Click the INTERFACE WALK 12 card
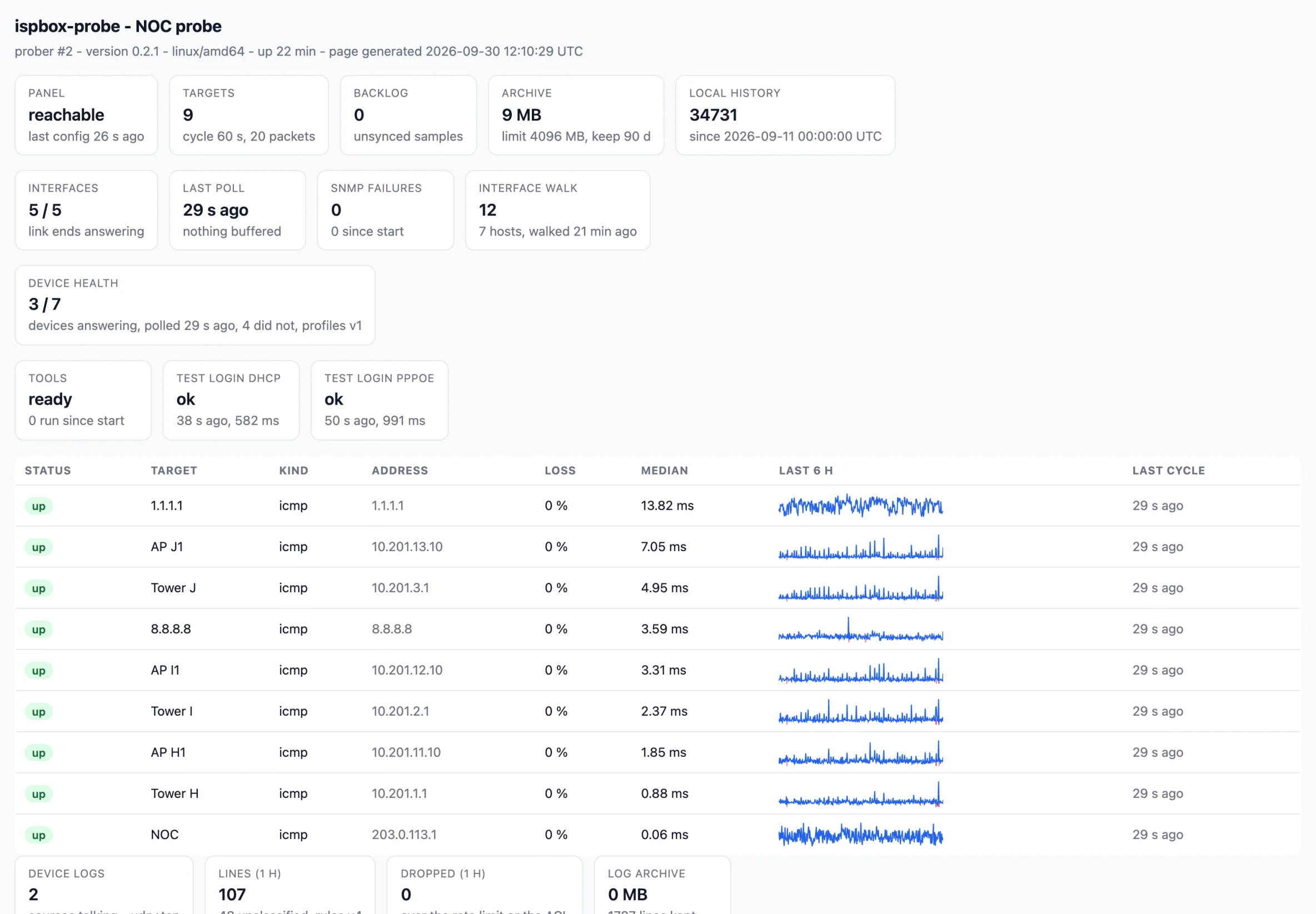1316x914 pixels. [558, 210]
